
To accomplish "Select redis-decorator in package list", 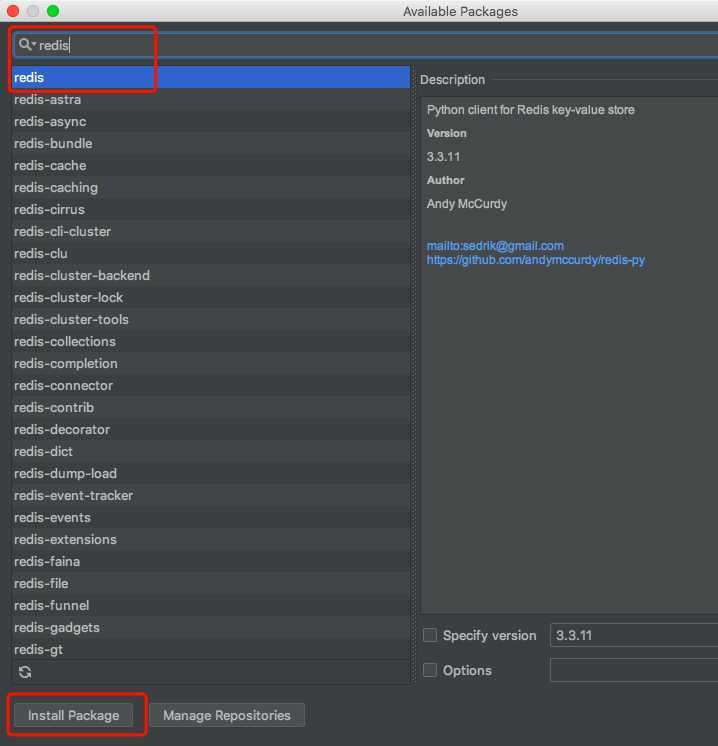I will [x=211, y=430].
